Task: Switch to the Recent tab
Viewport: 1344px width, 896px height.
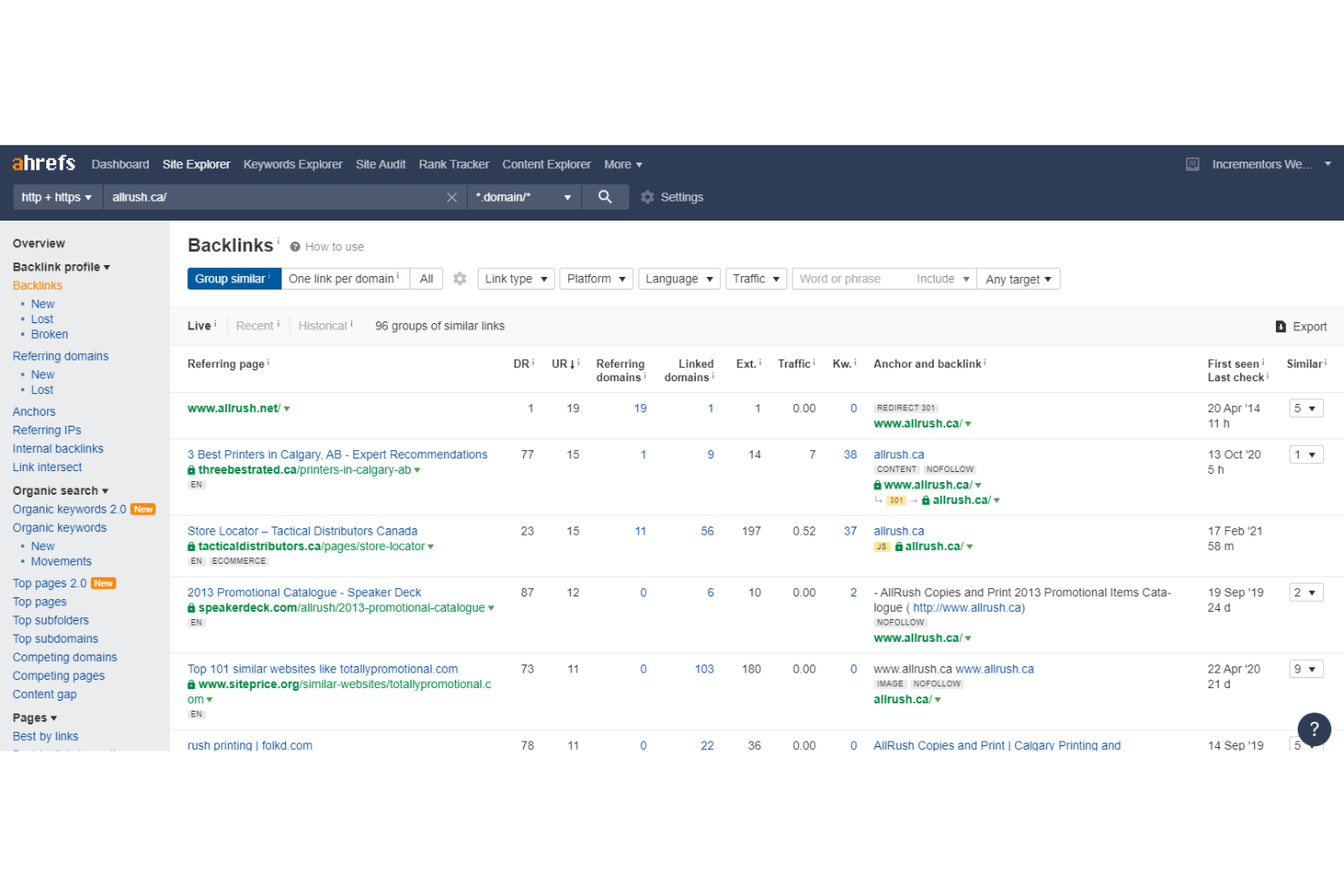Action: click(254, 326)
